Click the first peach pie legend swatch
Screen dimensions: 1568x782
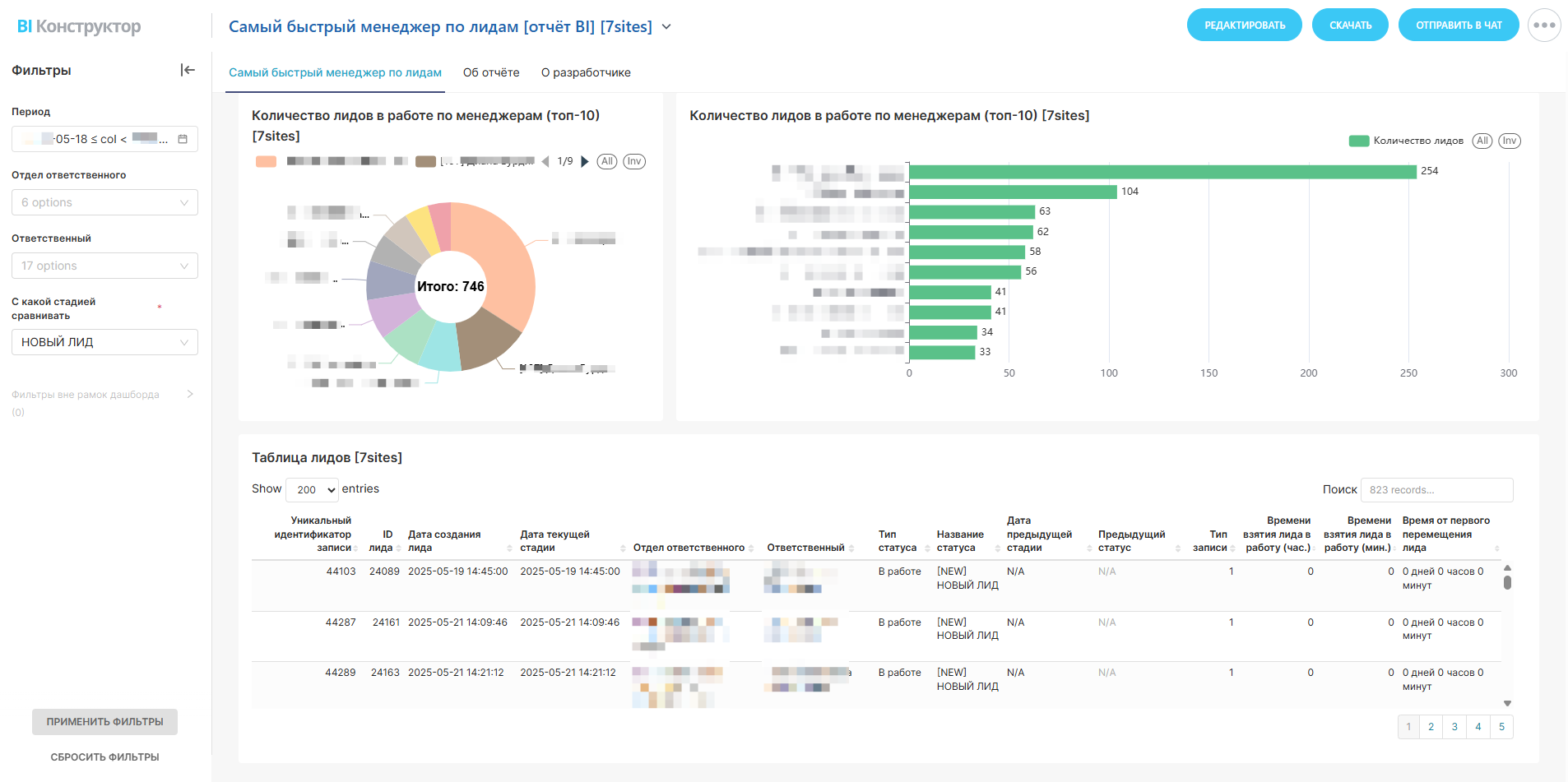(x=266, y=162)
